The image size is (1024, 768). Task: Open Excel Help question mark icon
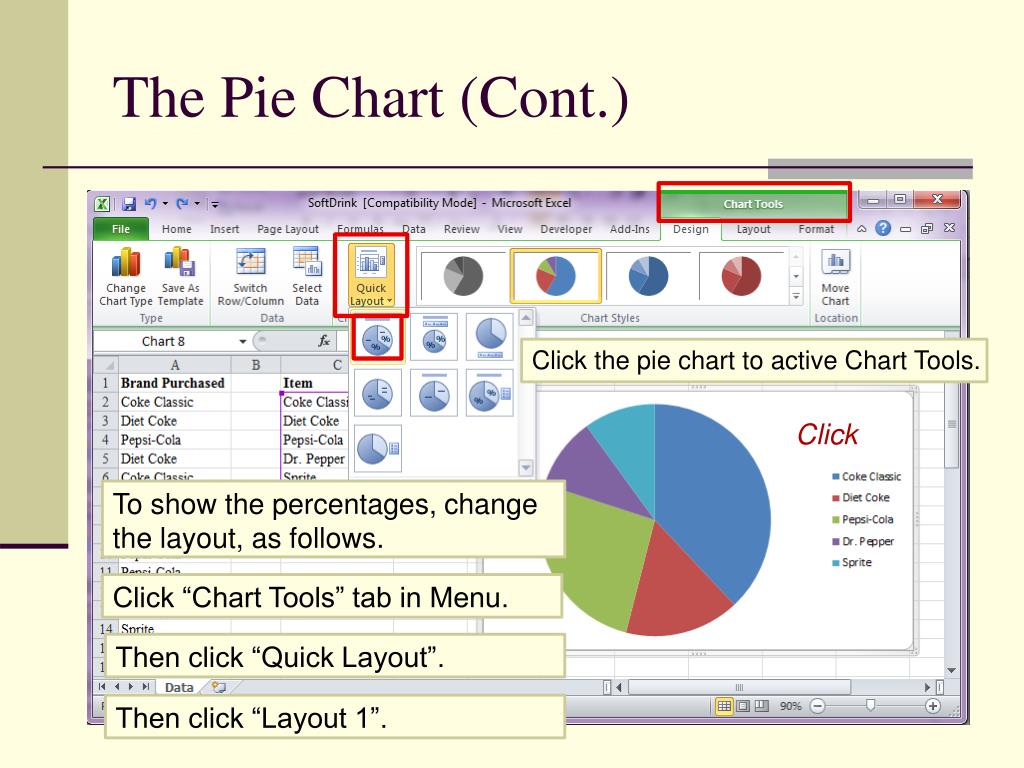883,229
